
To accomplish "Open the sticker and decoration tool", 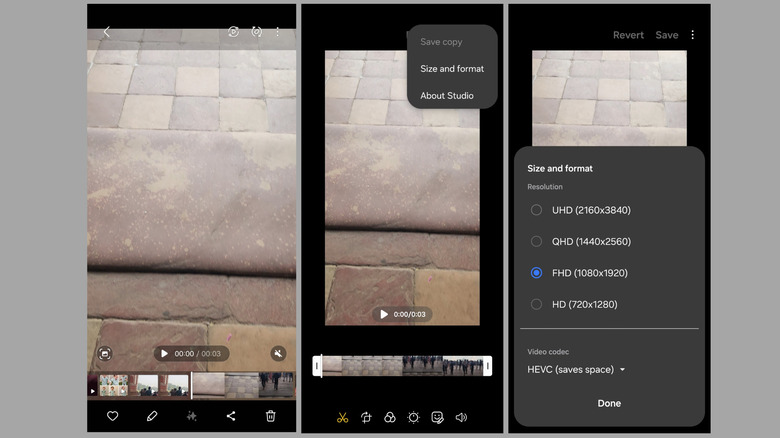I will [437, 418].
